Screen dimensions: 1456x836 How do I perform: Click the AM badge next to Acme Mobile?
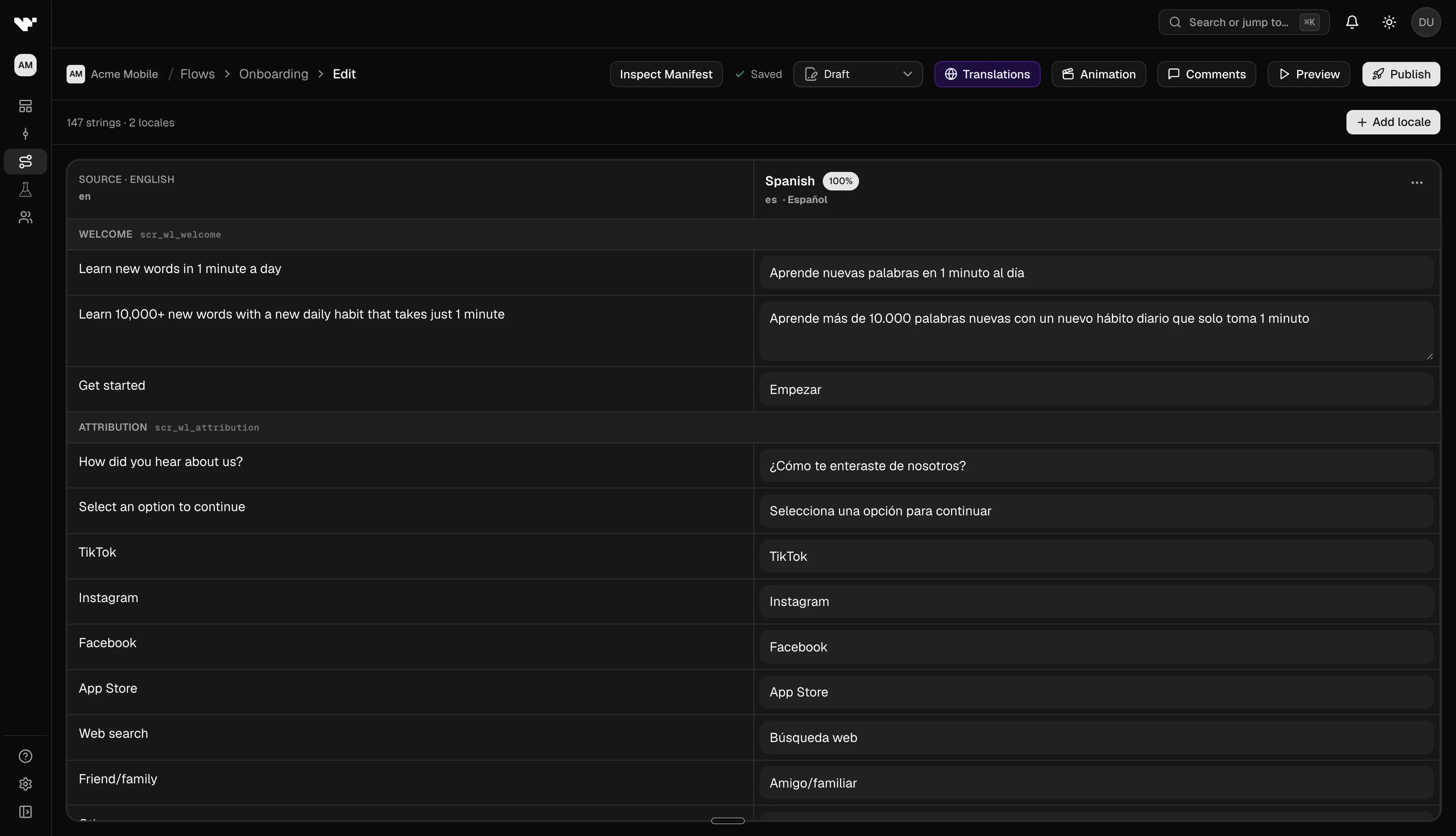coord(76,74)
